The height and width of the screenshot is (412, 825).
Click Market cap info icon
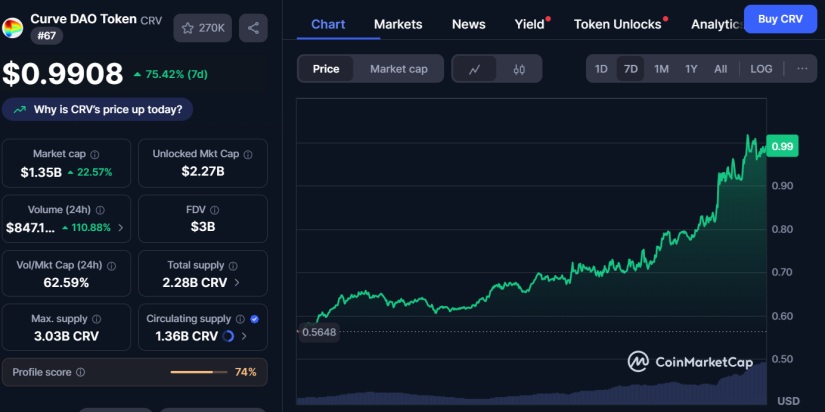95,155
